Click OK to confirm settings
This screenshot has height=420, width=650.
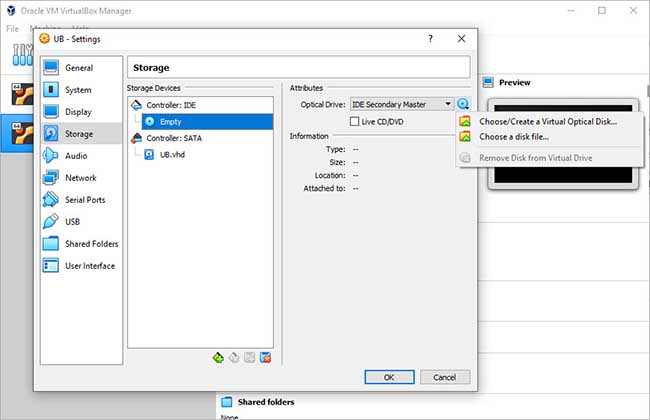point(389,377)
